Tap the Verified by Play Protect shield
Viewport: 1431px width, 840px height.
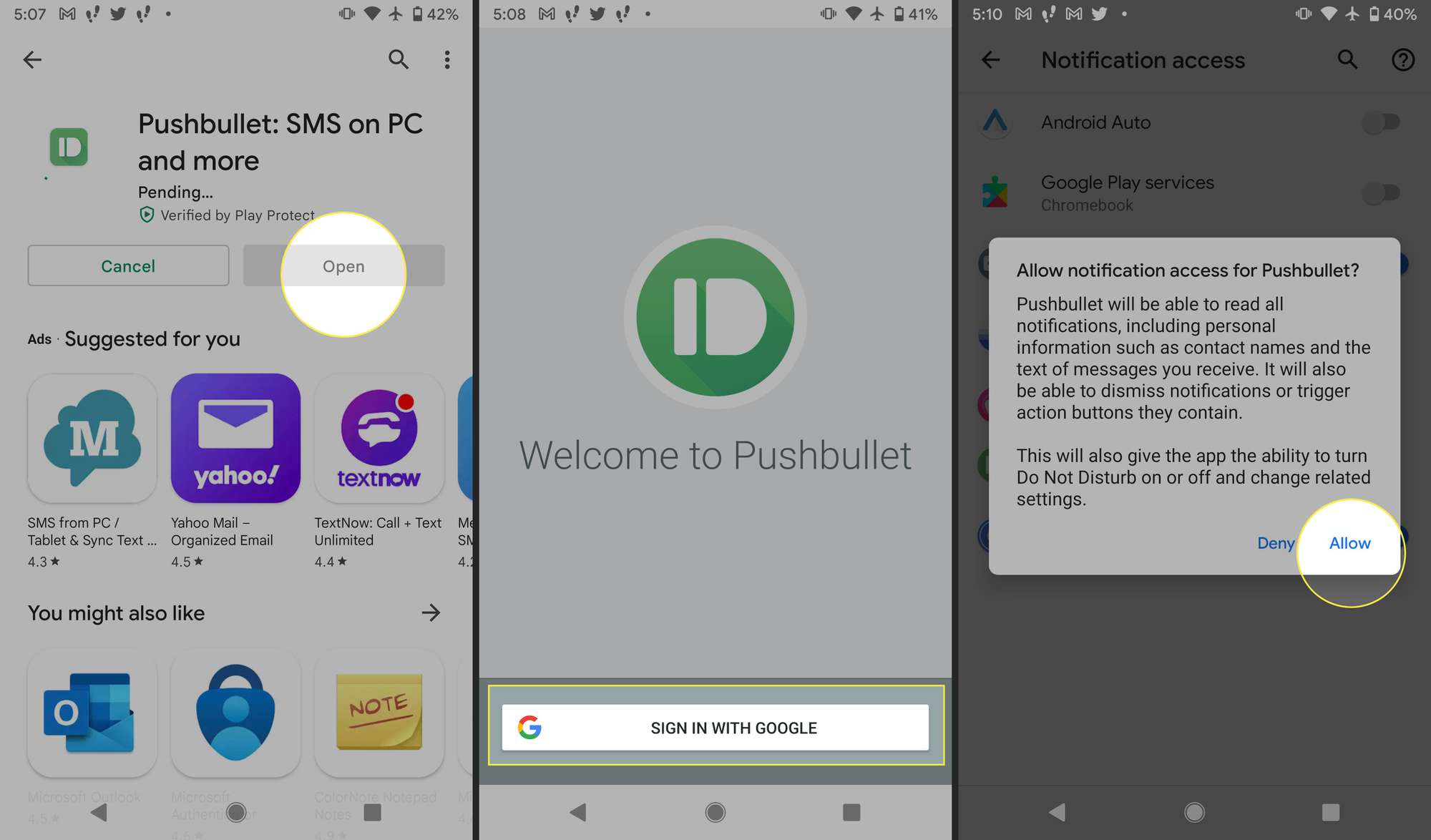click(x=147, y=215)
